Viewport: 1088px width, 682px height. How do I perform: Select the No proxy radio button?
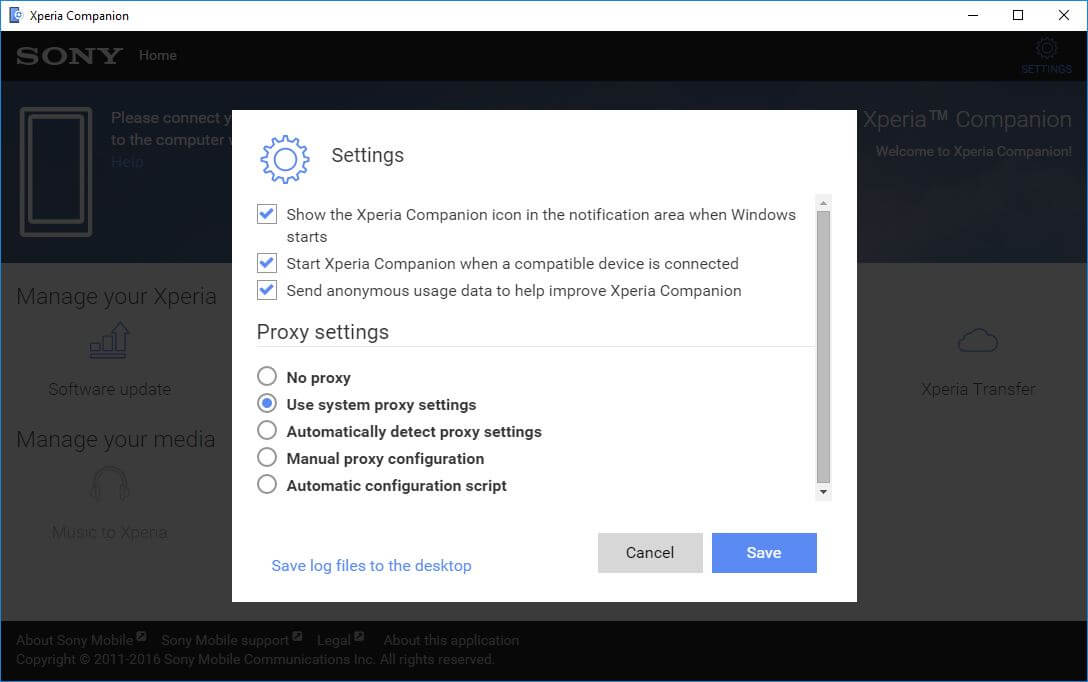click(266, 376)
